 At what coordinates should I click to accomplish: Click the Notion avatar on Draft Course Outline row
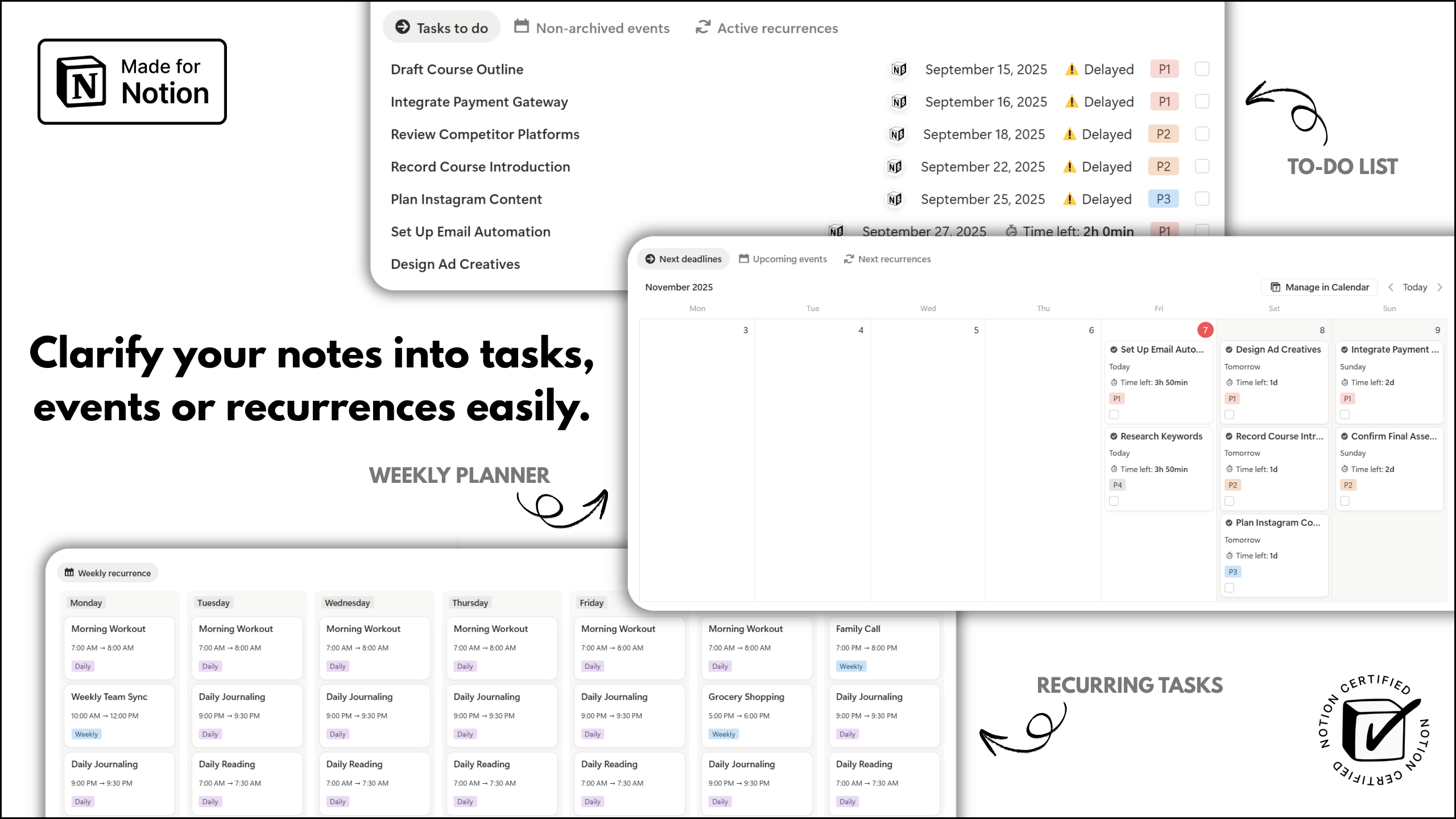tap(899, 69)
